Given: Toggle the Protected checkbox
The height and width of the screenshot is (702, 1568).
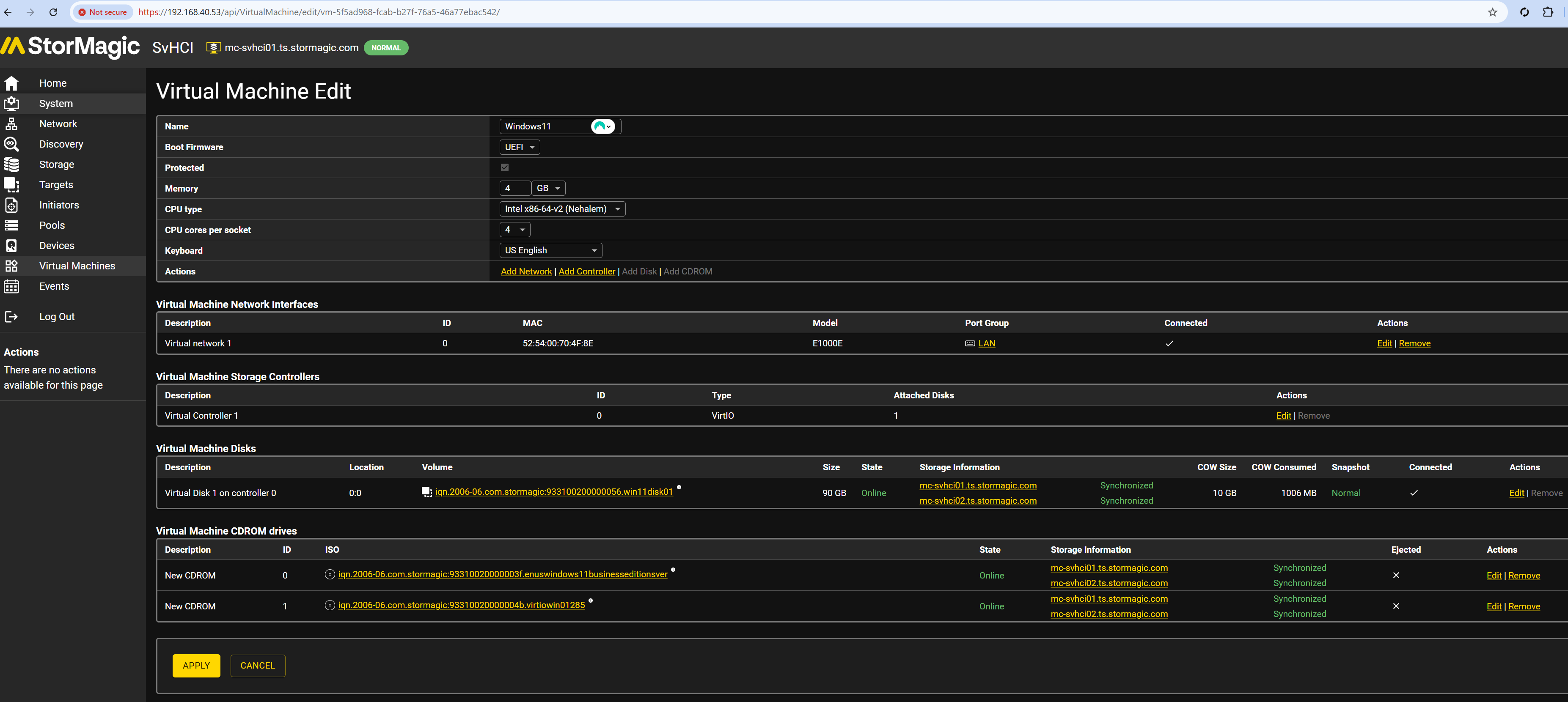Looking at the screenshot, I should coord(505,167).
